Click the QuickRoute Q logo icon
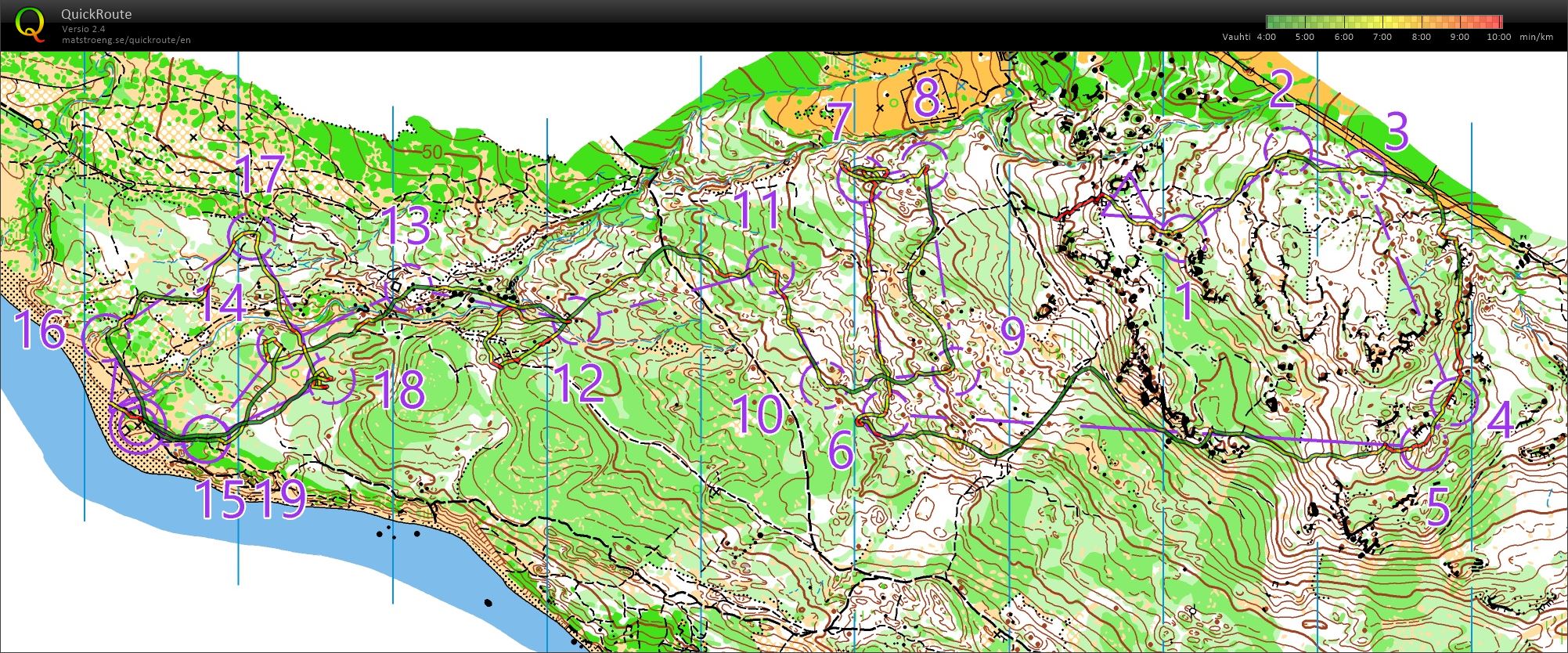The image size is (1568, 653). (31, 23)
